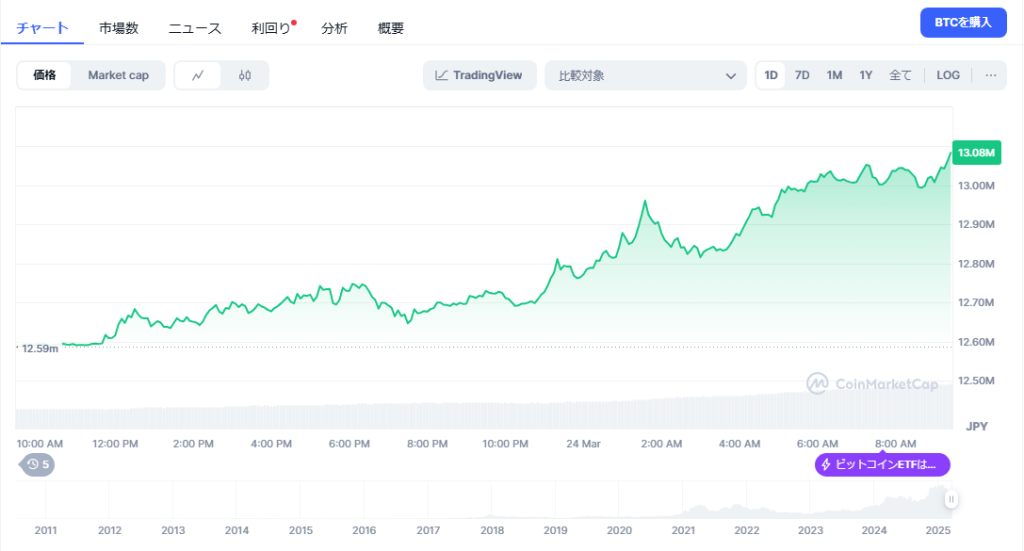This screenshot has height=551, width=1024.
Task: Click the 13.08M current price label
Action: 975,153
